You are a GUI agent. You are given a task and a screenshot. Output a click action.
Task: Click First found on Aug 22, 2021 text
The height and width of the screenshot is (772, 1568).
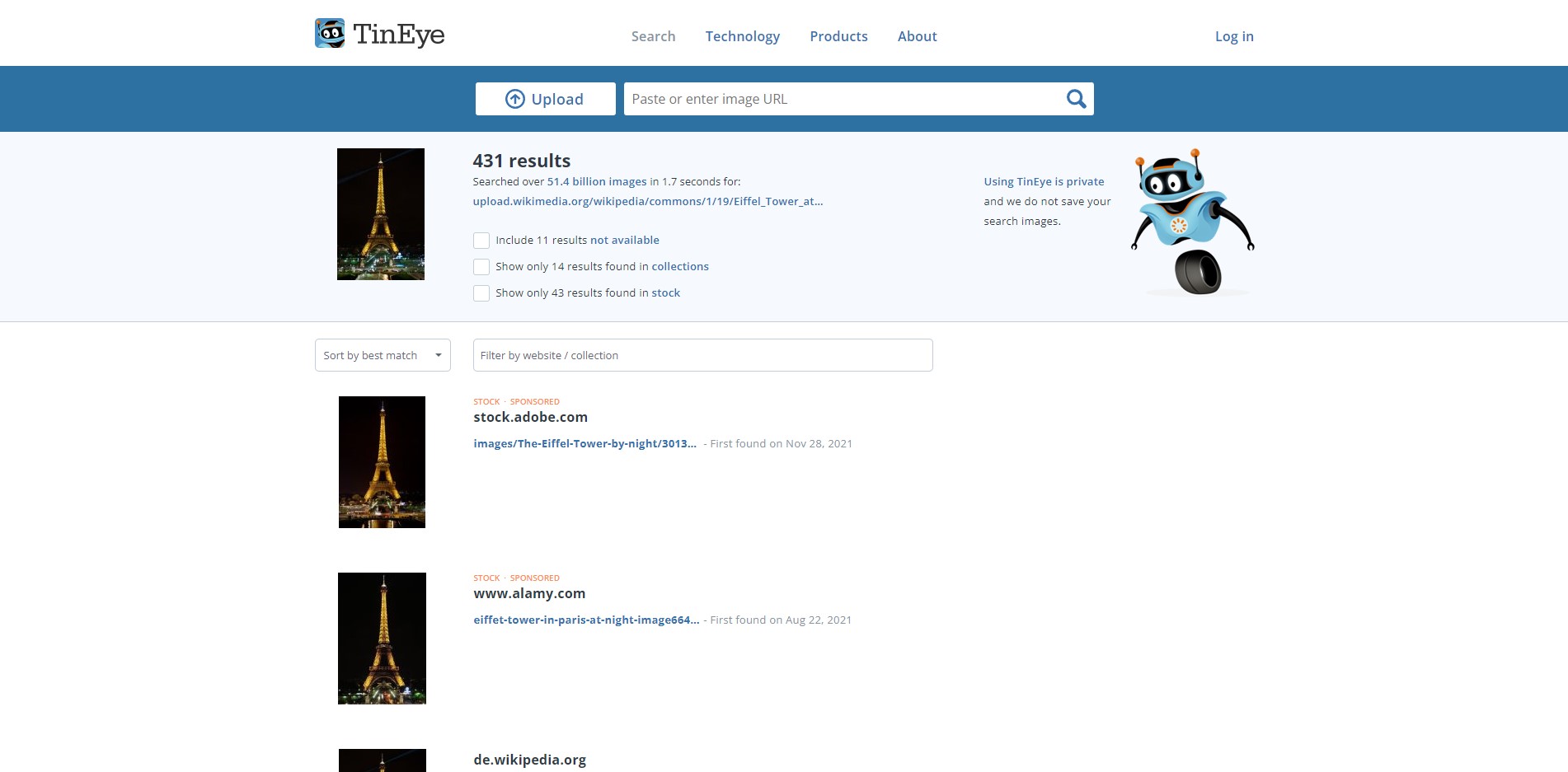(781, 620)
